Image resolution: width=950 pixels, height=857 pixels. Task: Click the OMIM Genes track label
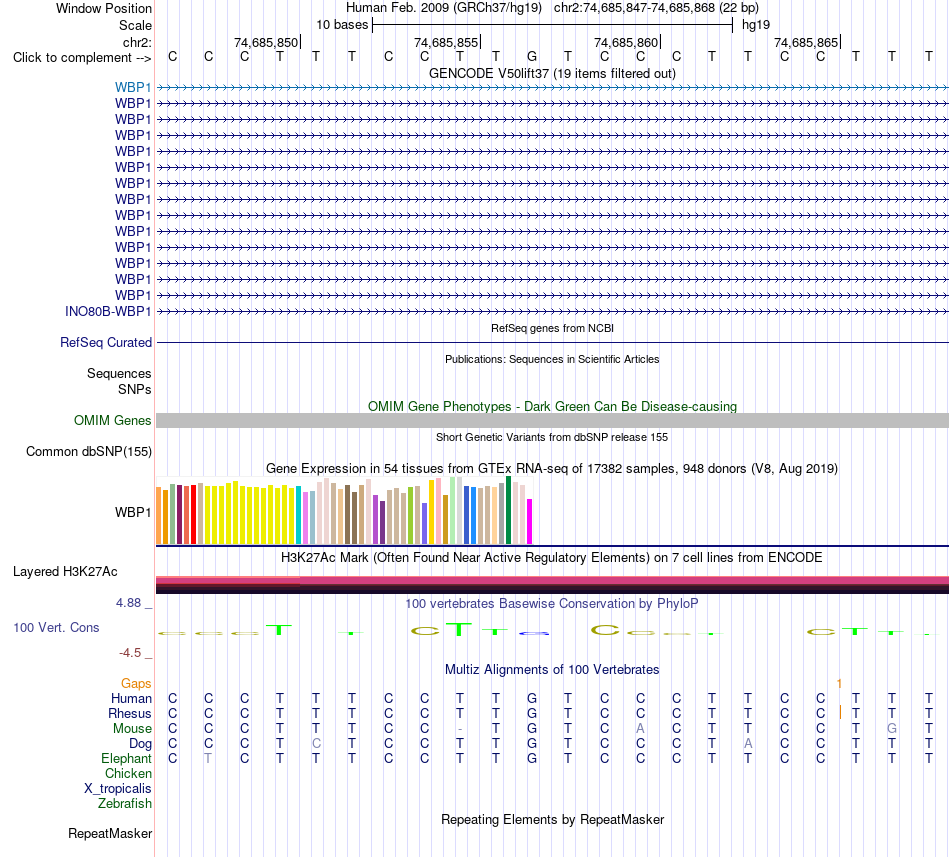(113, 420)
